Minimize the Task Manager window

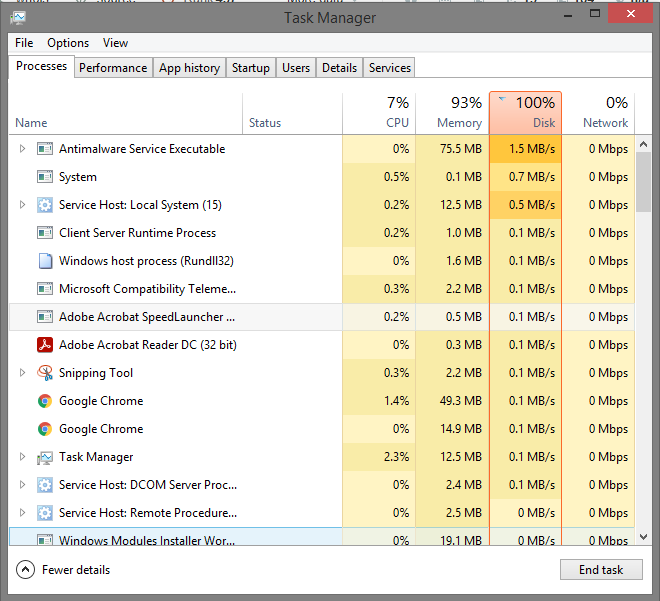coord(568,15)
